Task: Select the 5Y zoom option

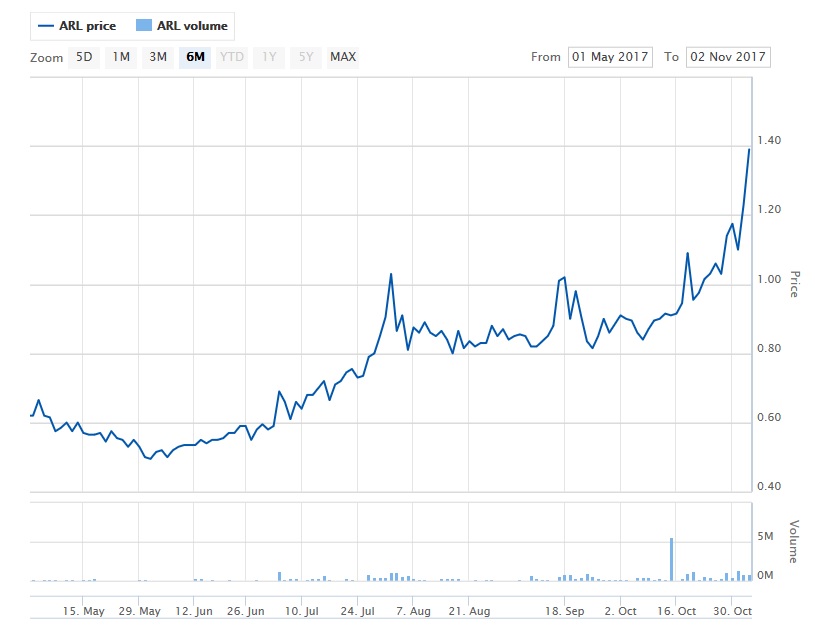Action: click(x=304, y=57)
